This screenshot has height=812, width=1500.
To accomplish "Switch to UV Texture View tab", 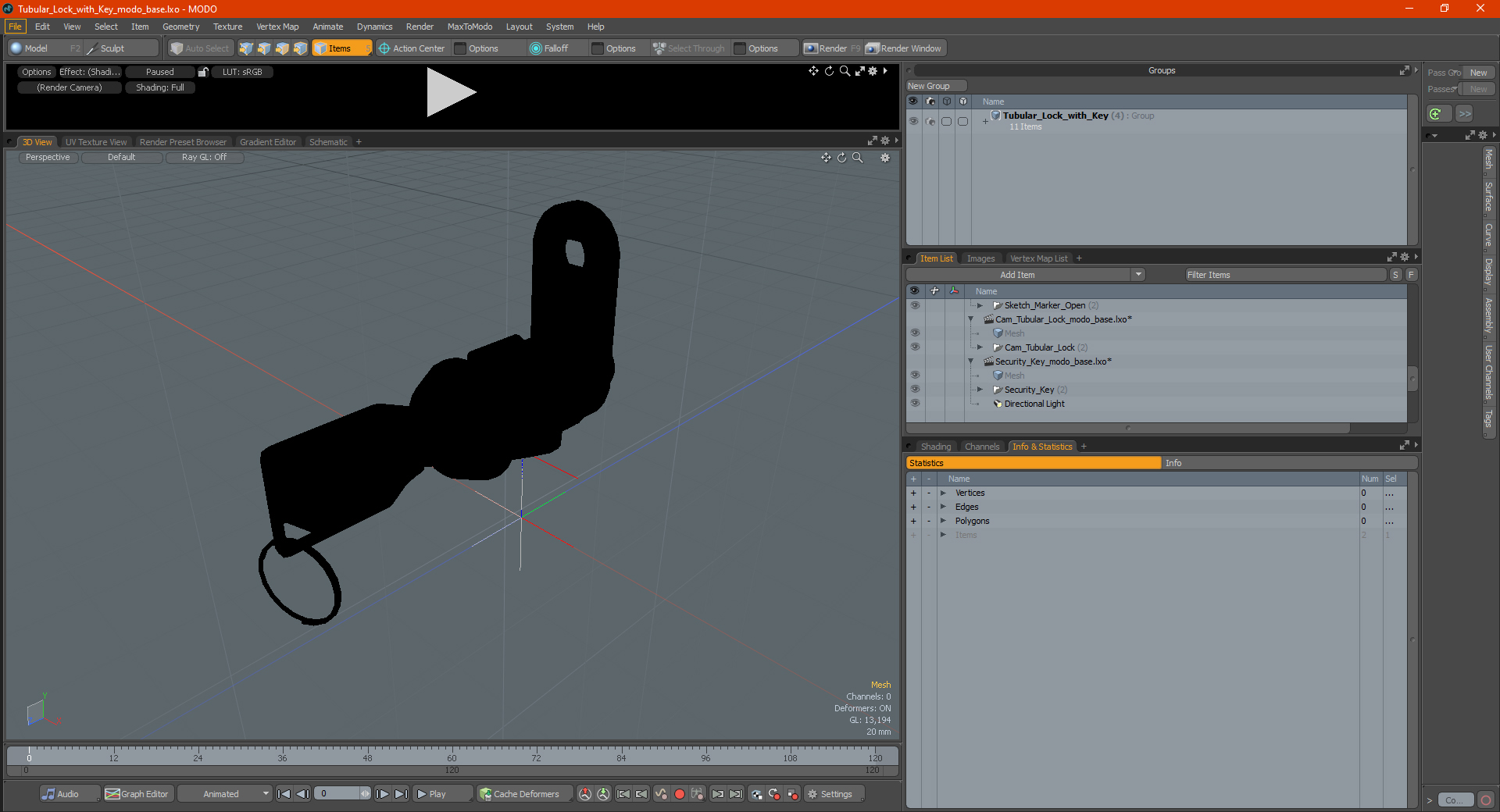I will point(96,142).
